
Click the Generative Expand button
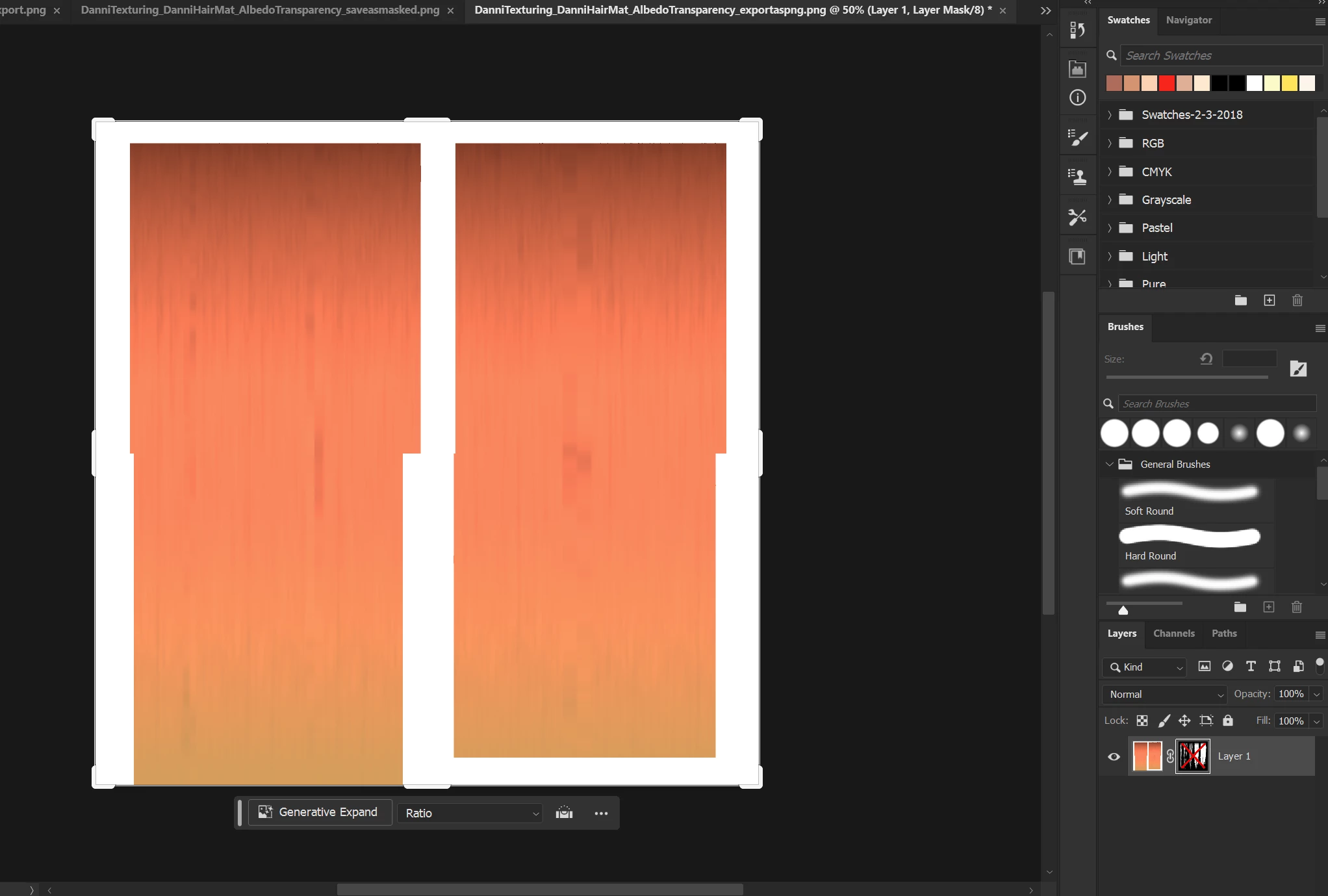pos(319,812)
